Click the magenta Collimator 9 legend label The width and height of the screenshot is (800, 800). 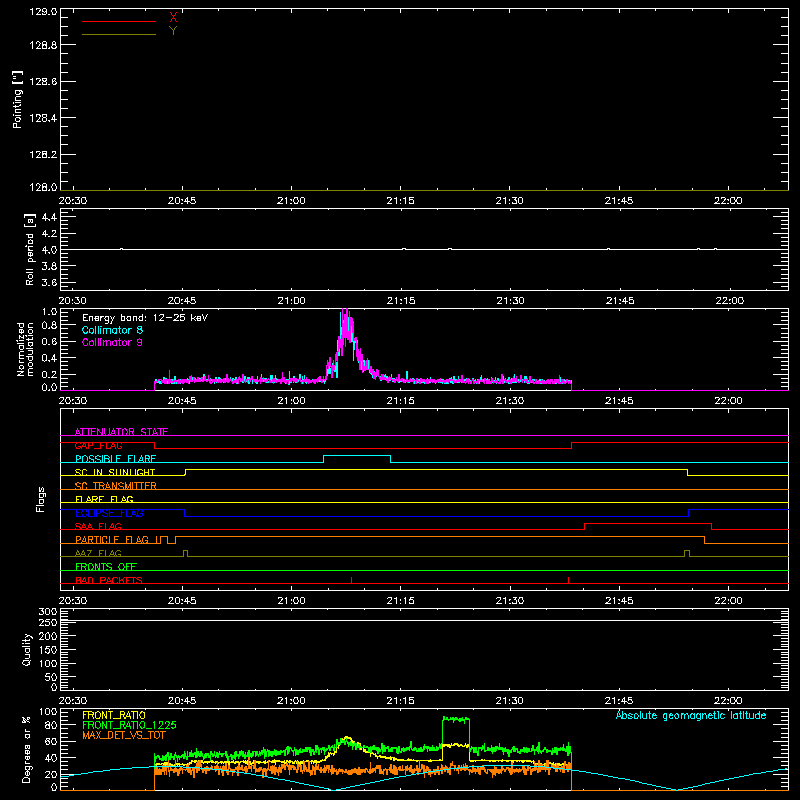click(112, 342)
